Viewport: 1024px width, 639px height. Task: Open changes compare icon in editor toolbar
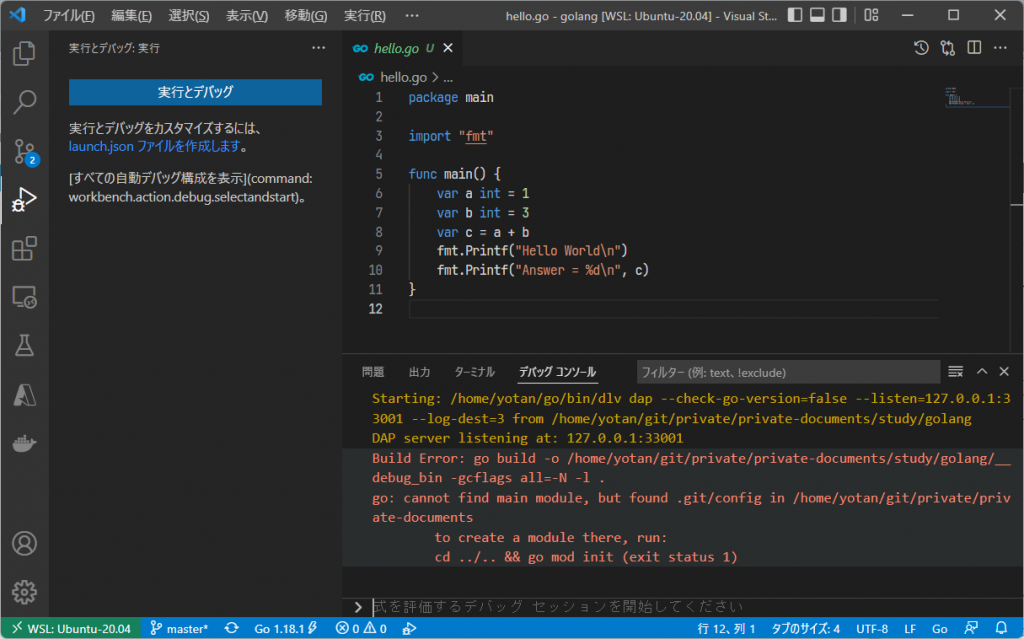[948, 48]
